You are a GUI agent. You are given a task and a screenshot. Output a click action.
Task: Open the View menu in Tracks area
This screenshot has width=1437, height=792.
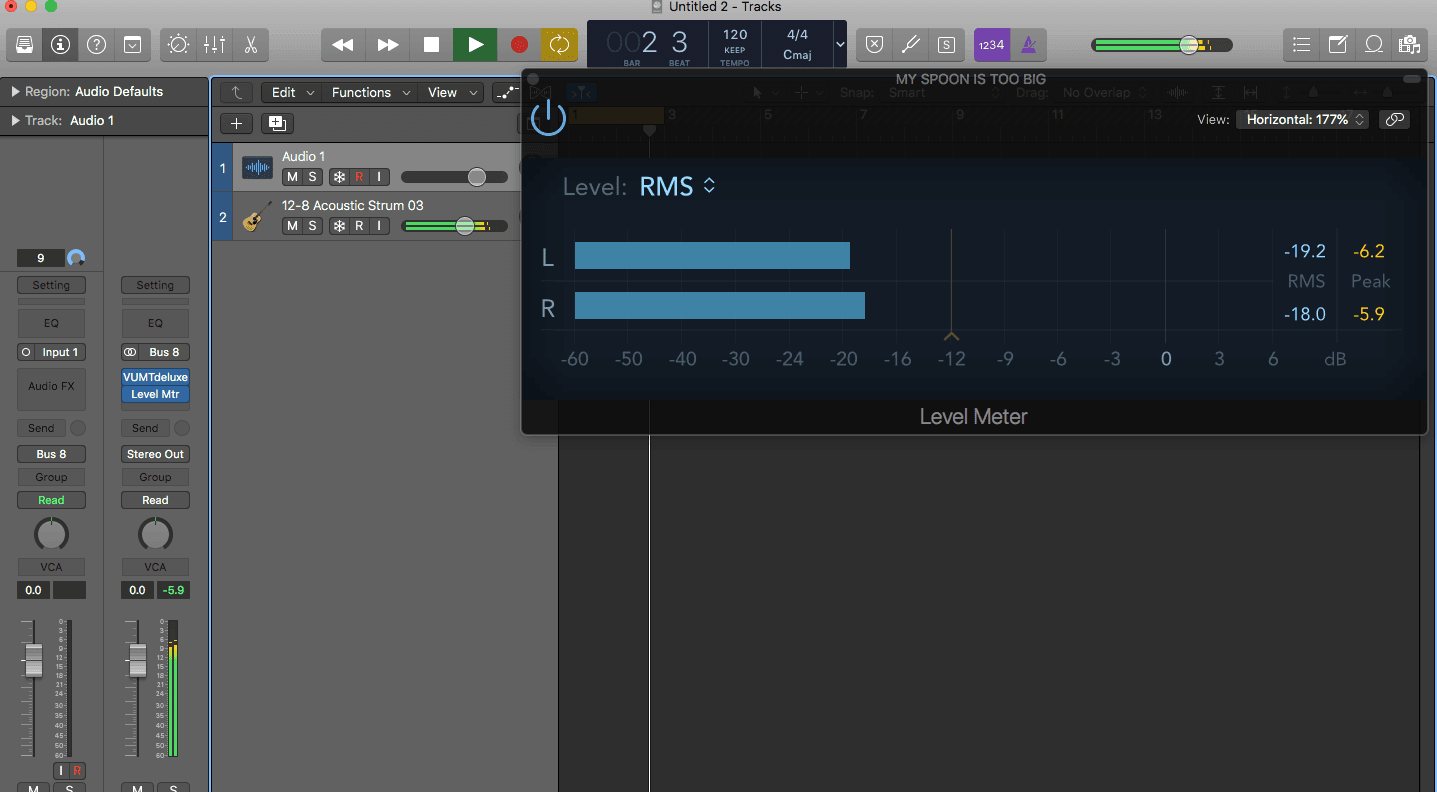tap(451, 92)
